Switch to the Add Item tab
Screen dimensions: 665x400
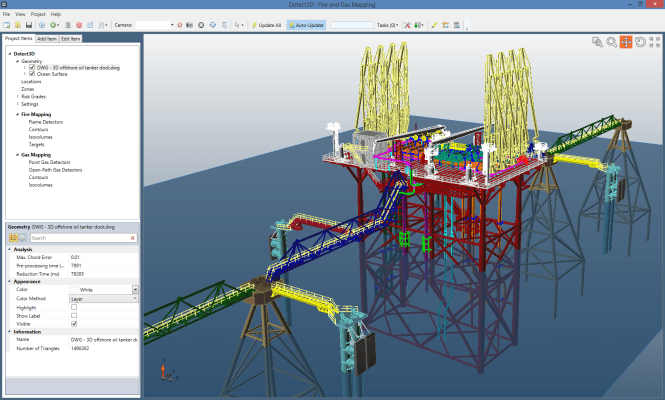pos(46,38)
